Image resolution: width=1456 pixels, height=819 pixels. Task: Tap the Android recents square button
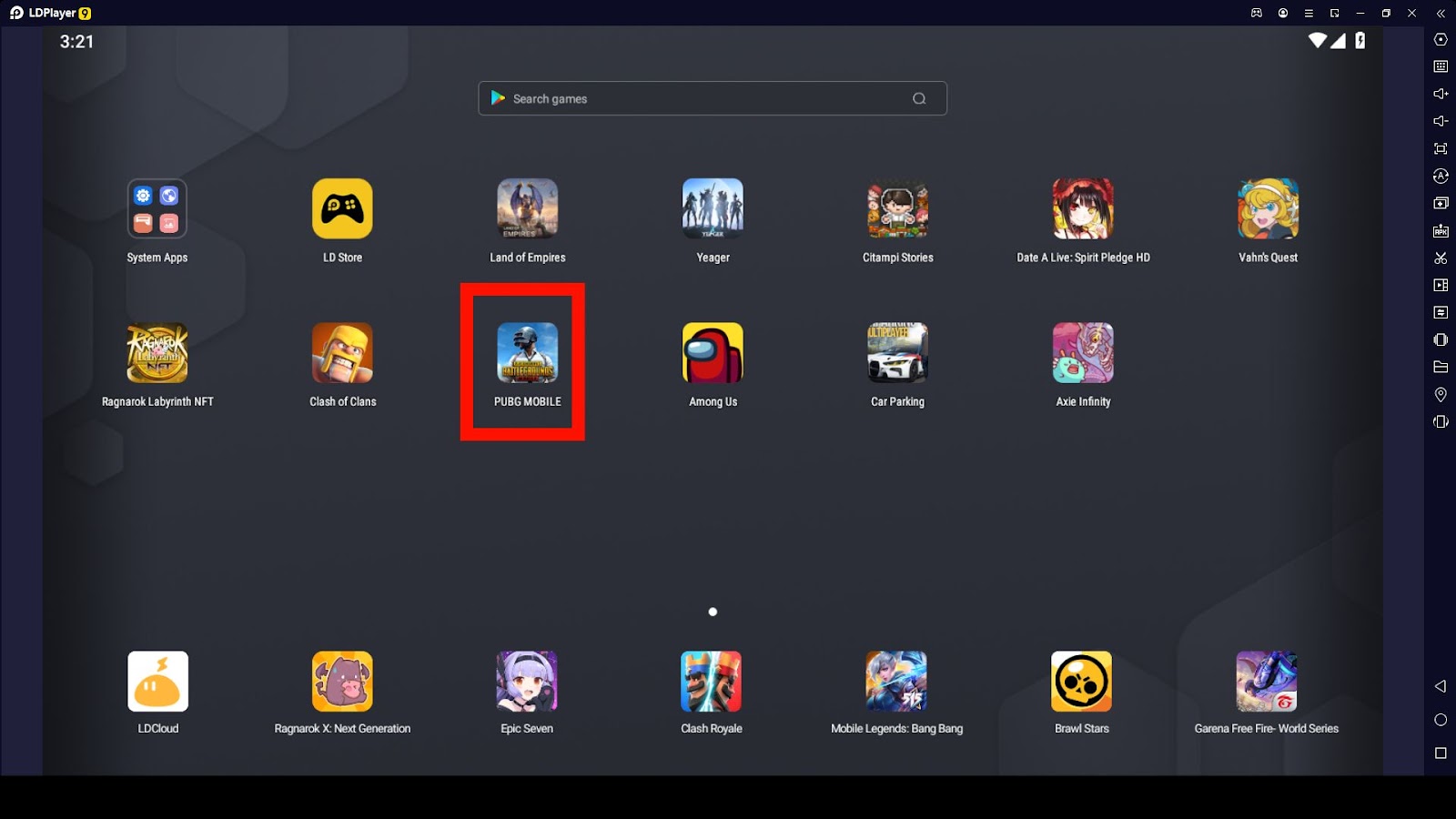[x=1441, y=753]
